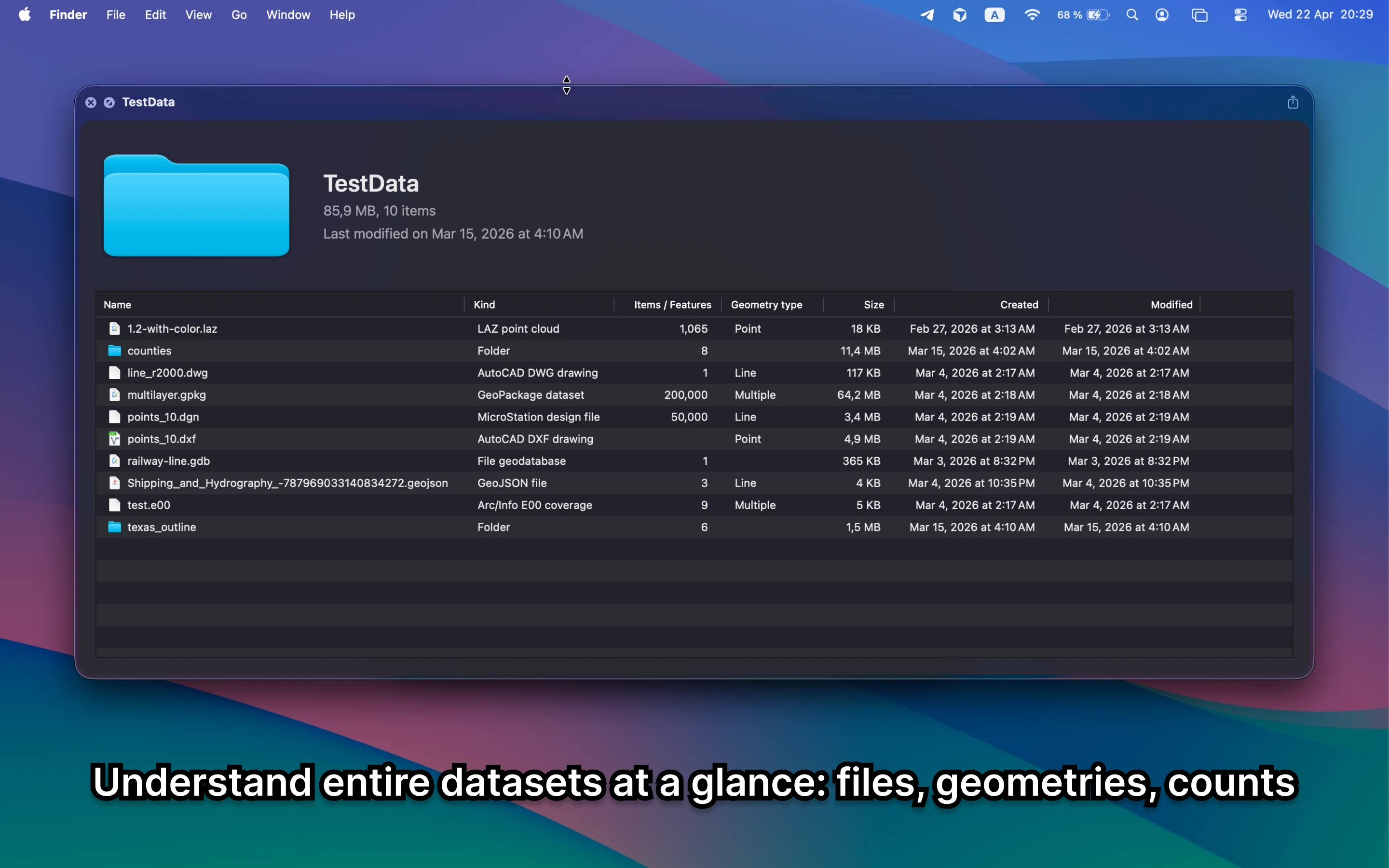Select the railway-line.gdb file name
Image resolution: width=1389 pixels, height=868 pixels.
tap(169, 461)
